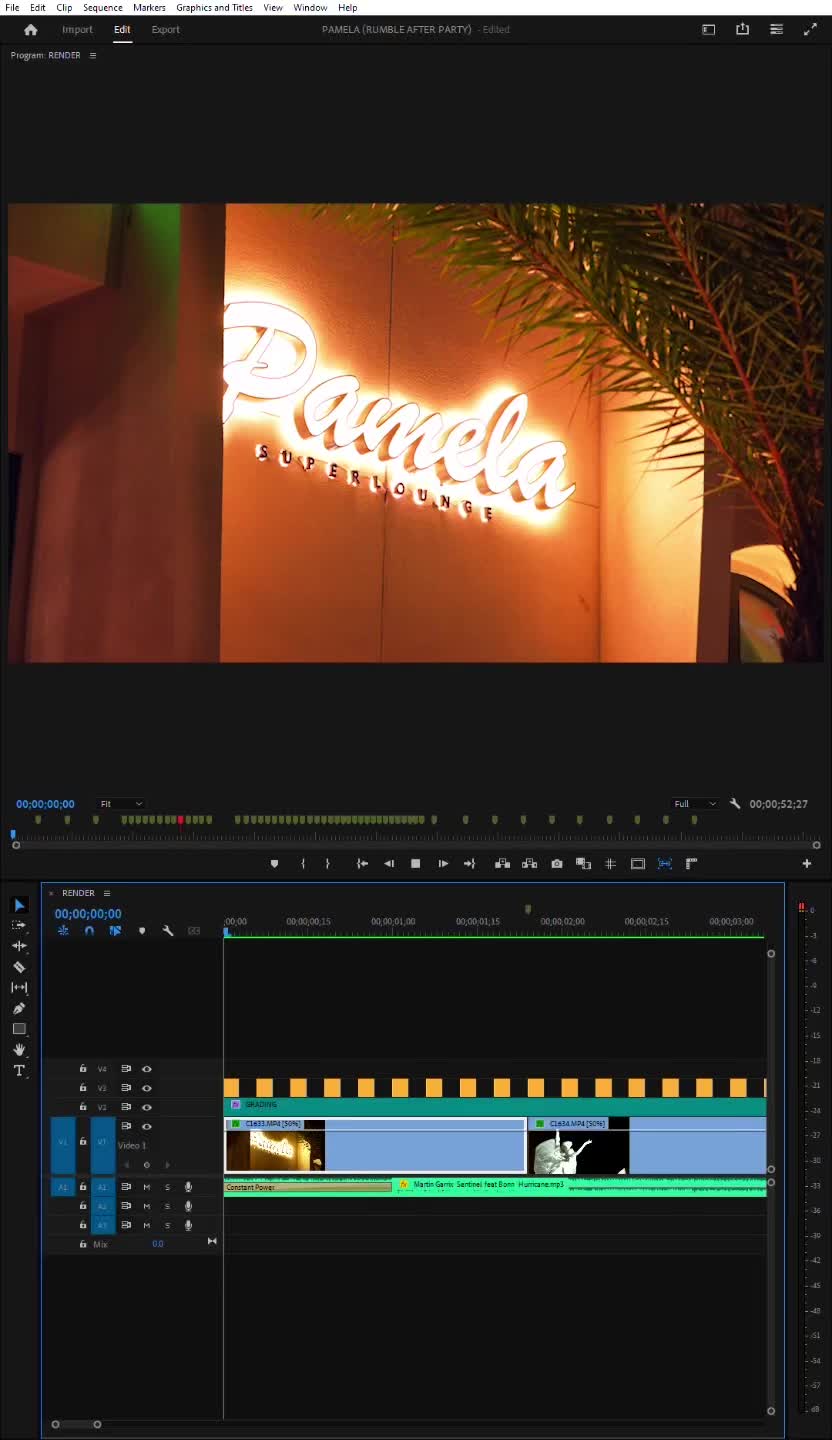Screen dimensions: 832x1440
Task: Open the Workspaces icon in header
Action: pos(709,30)
